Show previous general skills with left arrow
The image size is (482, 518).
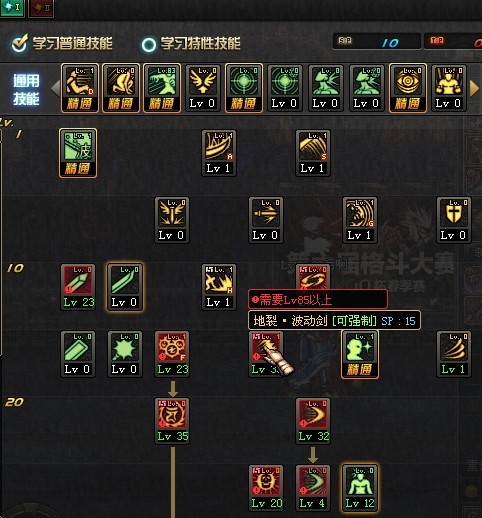tap(56, 88)
